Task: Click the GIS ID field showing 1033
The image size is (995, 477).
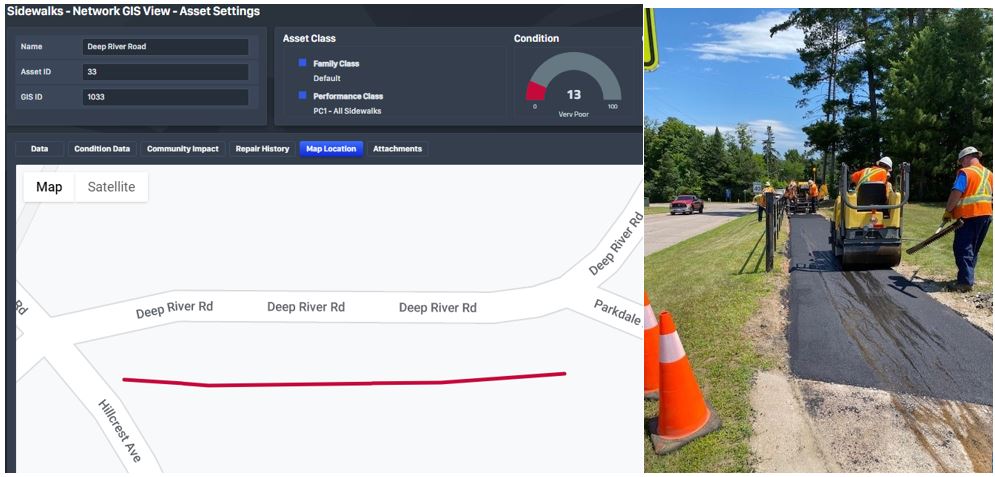Action: [x=166, y=98]
